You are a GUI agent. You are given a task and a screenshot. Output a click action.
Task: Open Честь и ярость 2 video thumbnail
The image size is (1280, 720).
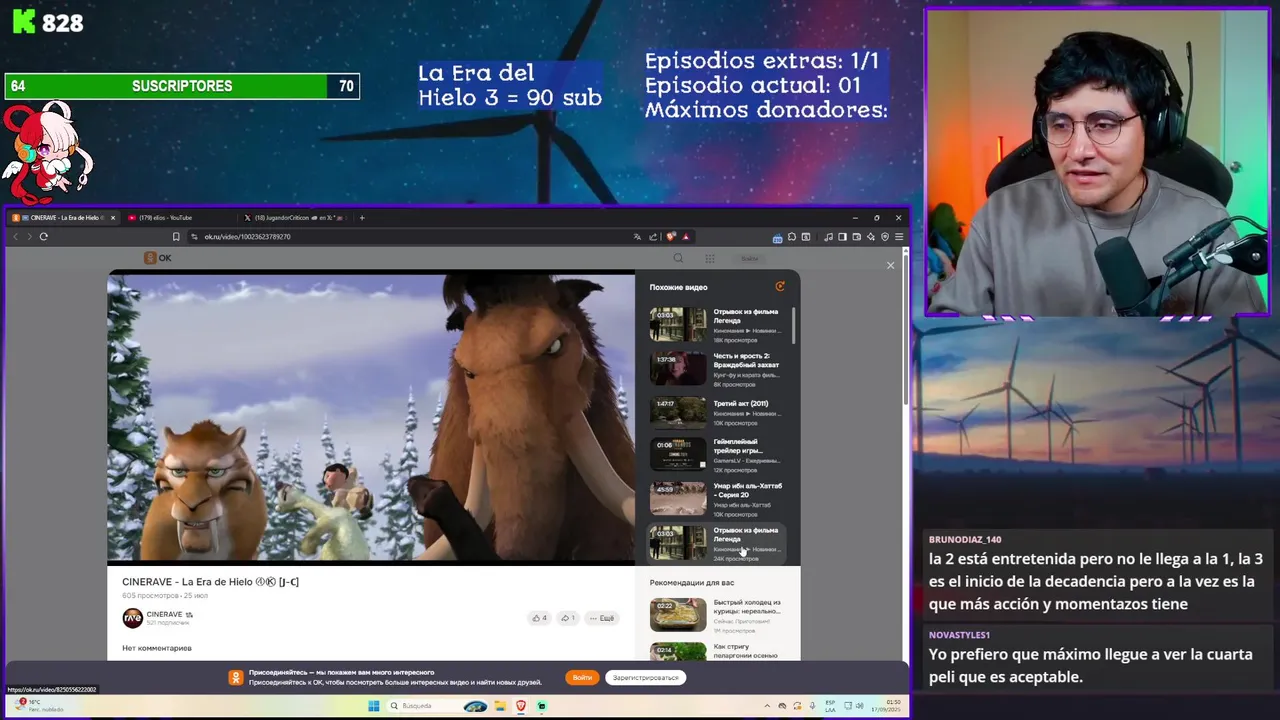point(678,368)
